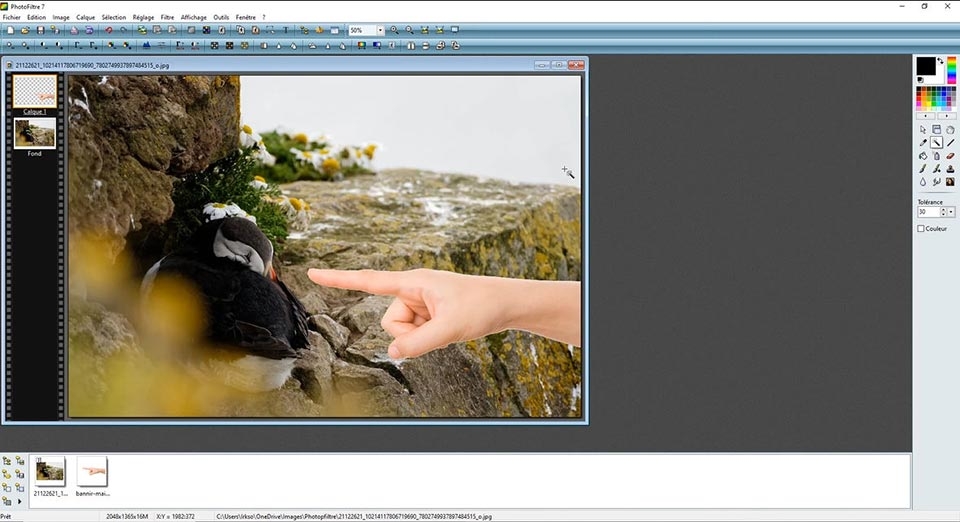This screenshot has width=960, height=522.
Task: Click the black foreground color swatch
Action: [926, 66]
